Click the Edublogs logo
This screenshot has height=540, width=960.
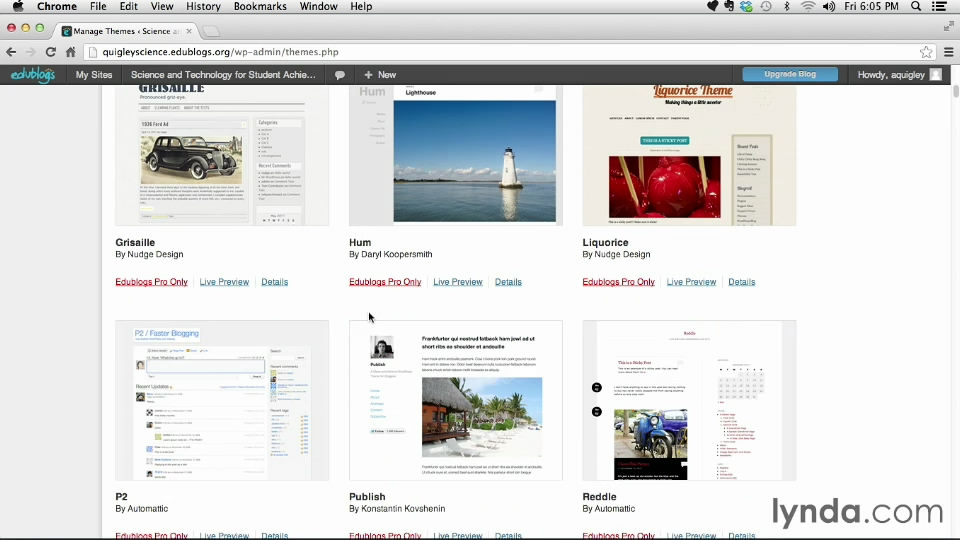33,75
